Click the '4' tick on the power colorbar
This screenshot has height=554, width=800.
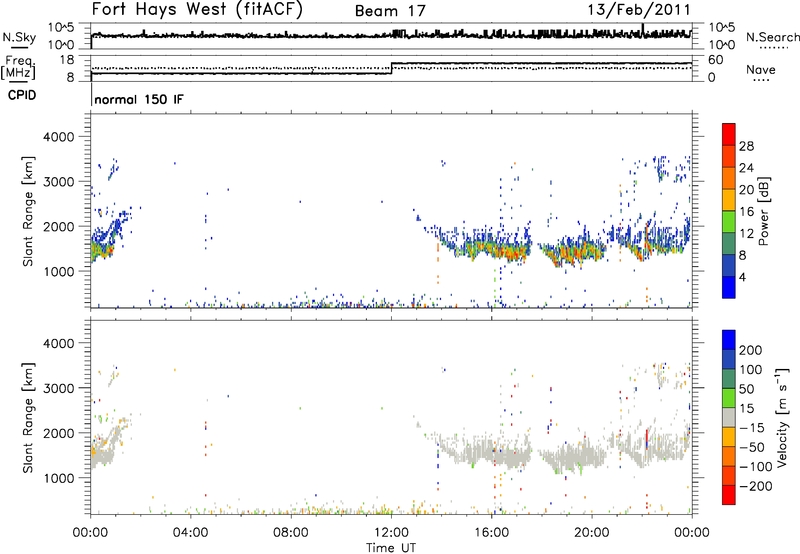click(x=742, y=277)
